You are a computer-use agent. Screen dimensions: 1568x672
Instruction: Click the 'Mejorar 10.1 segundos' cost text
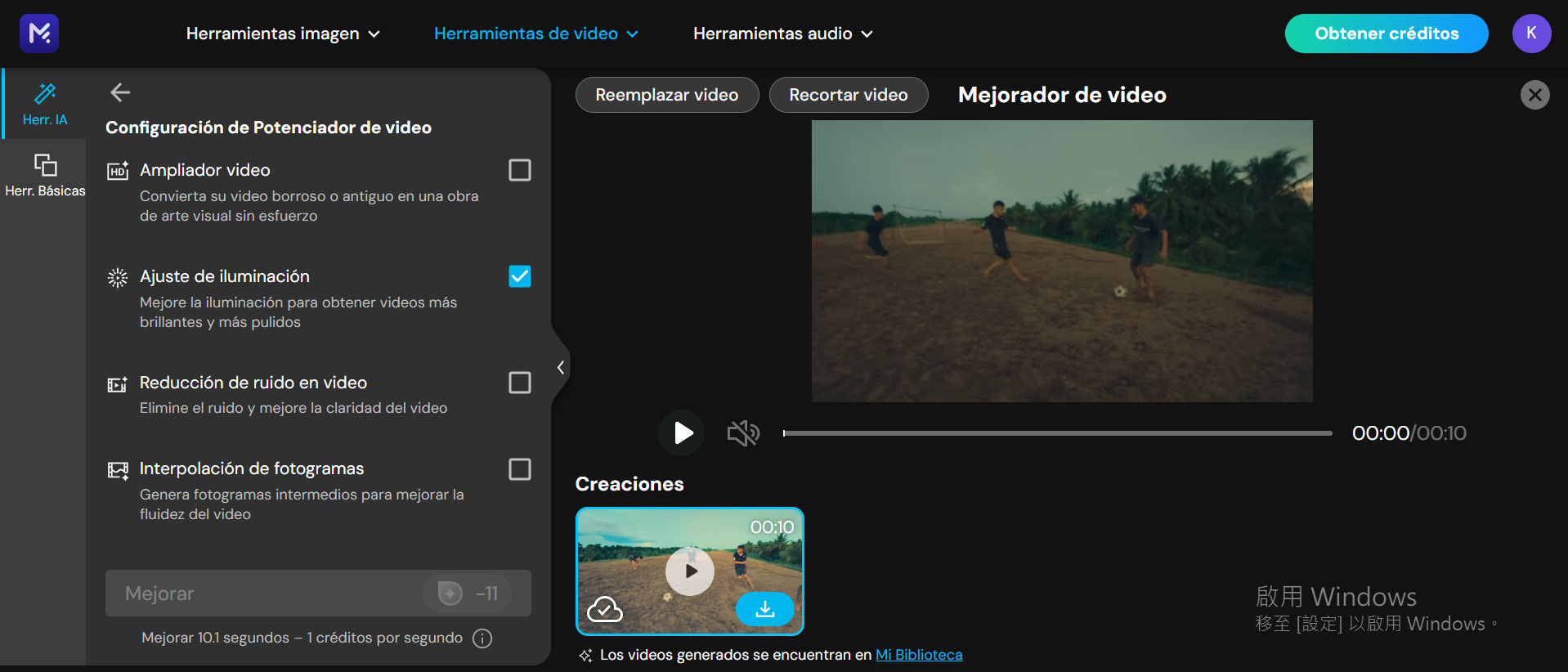pos(302,638)
